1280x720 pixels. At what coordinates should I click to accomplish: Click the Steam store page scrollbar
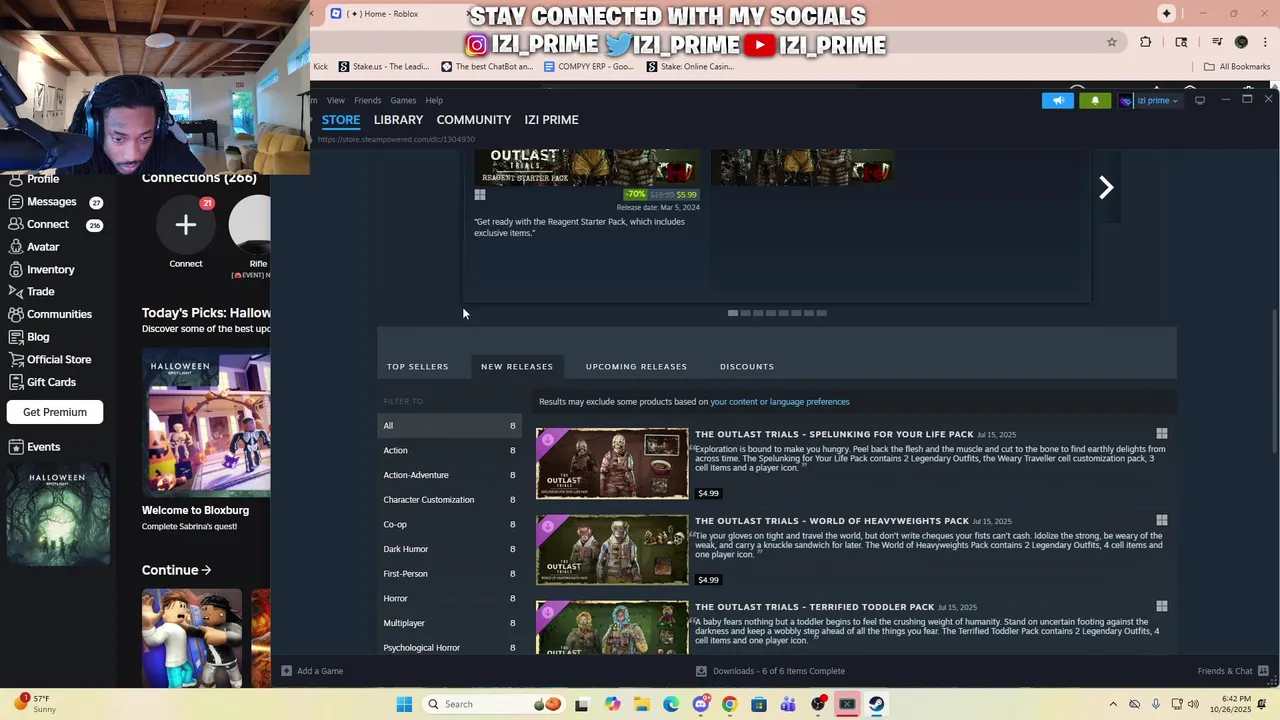[x=1274, y=380]
